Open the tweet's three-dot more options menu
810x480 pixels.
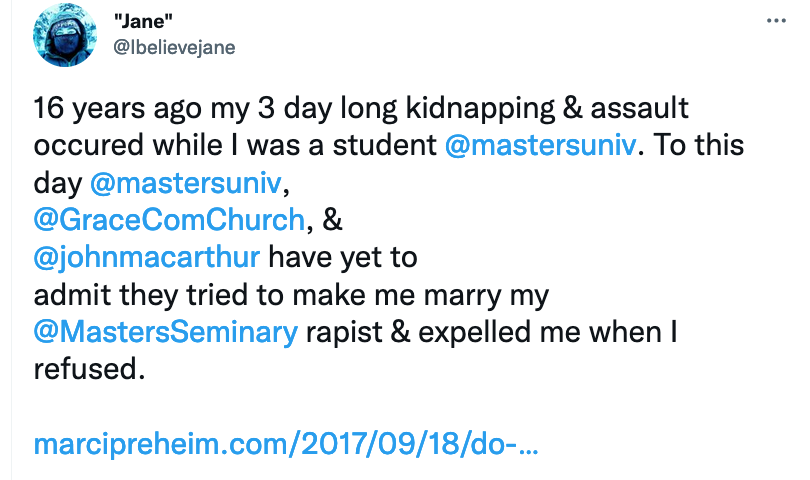click(776, 21)
